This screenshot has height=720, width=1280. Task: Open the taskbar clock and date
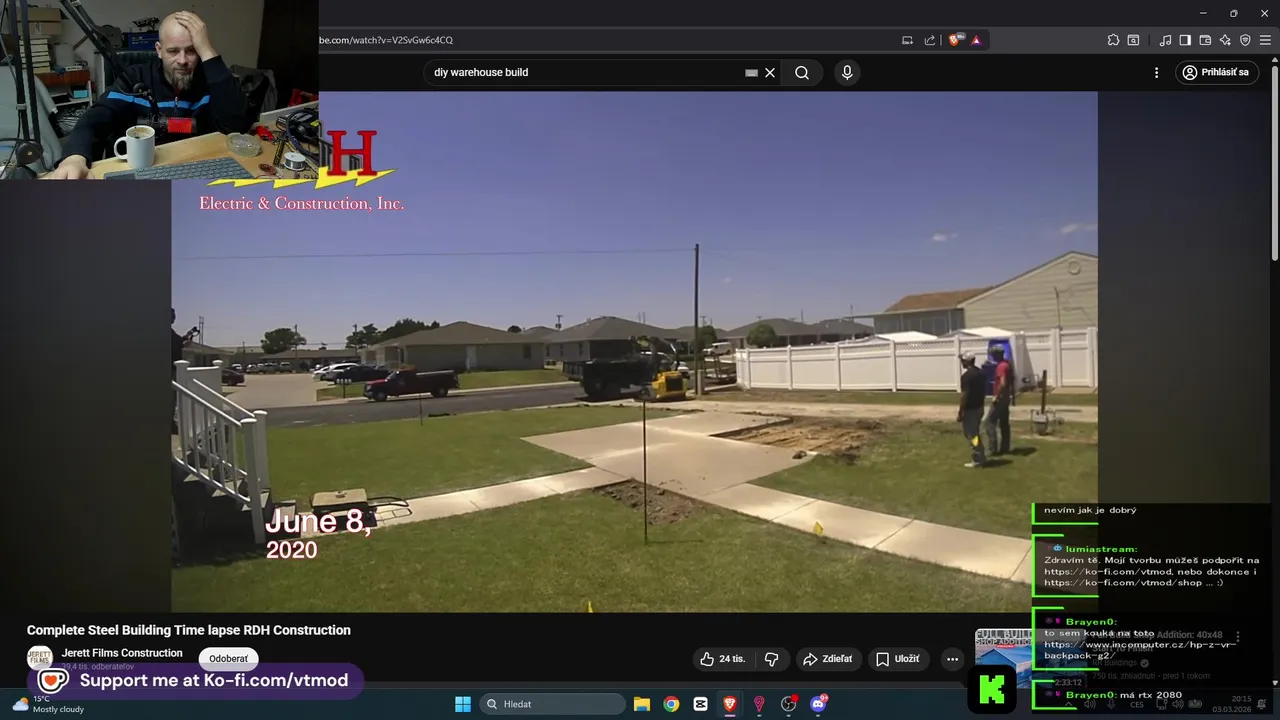[x=1231, y=704]
